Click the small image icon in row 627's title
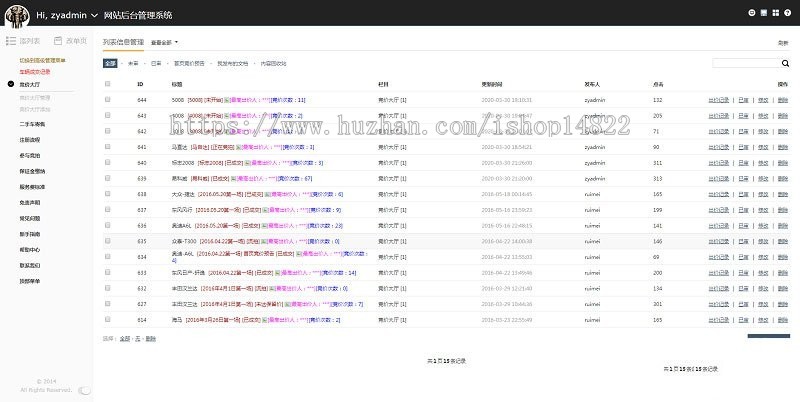 point(287,305)
